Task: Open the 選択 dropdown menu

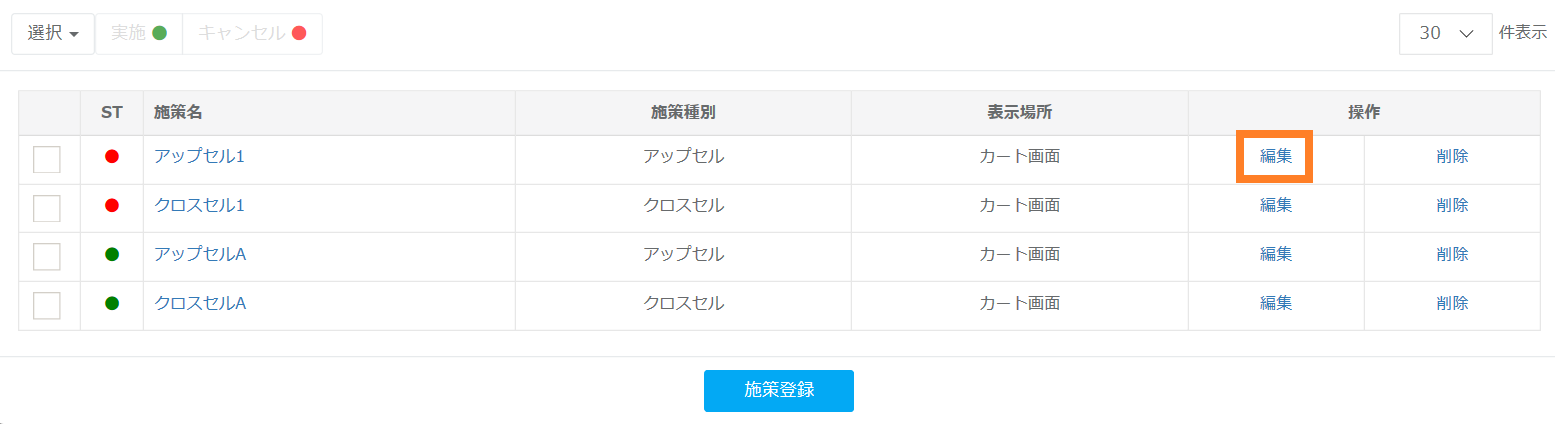Action: point(53,33)
